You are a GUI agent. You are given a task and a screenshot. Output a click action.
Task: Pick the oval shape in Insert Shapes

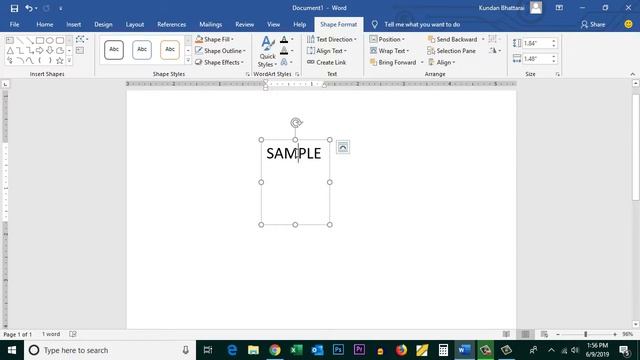pos(50,40)
